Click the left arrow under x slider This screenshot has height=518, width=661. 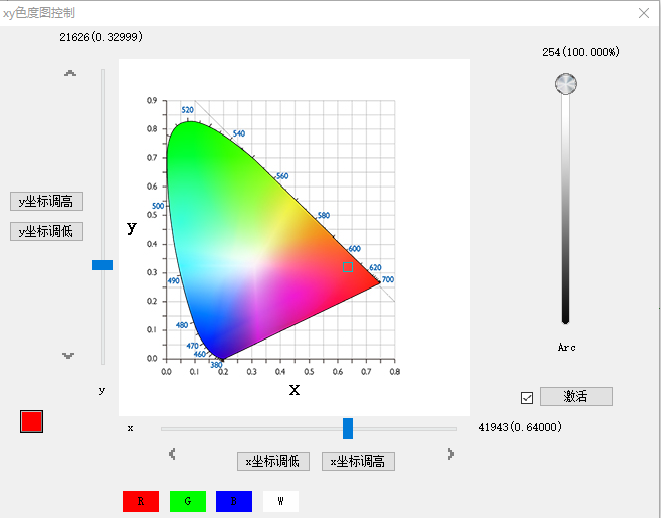coord(173,454)
